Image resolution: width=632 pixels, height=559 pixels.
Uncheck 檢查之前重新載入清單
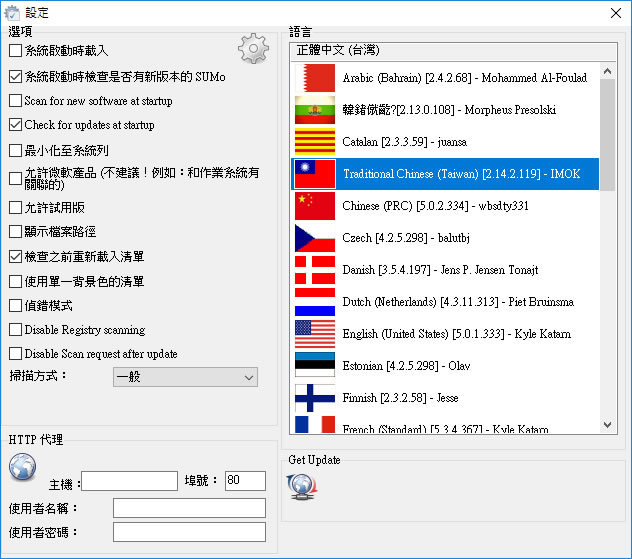point(15,256)
